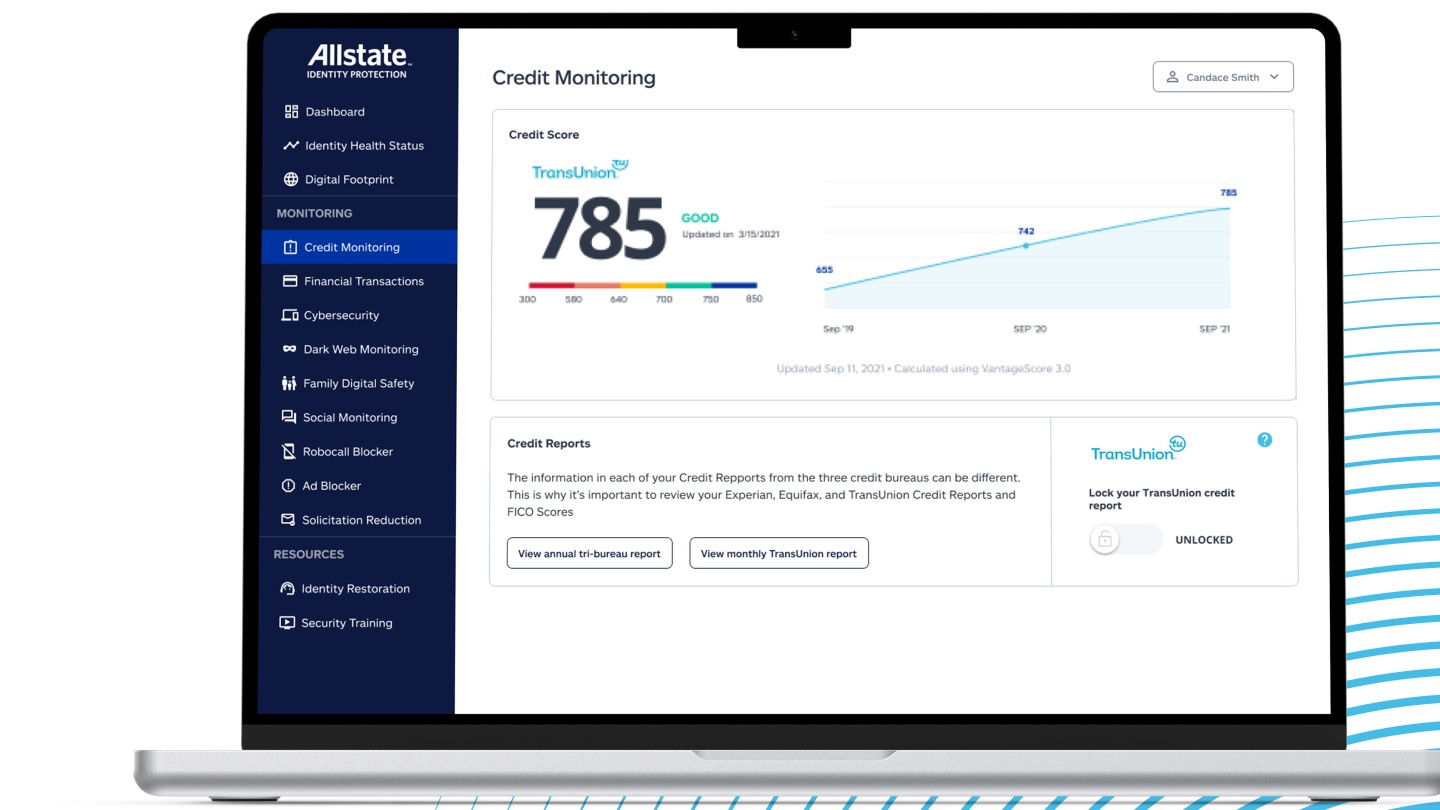The height and width of the screenshot is (810, 1440).
Task: Click the Social Monitoring chat icon
Action: point(289,417)
